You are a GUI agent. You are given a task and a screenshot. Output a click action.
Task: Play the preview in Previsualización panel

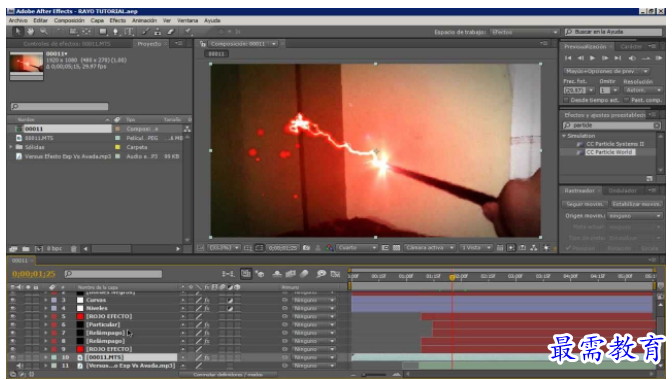592,58
